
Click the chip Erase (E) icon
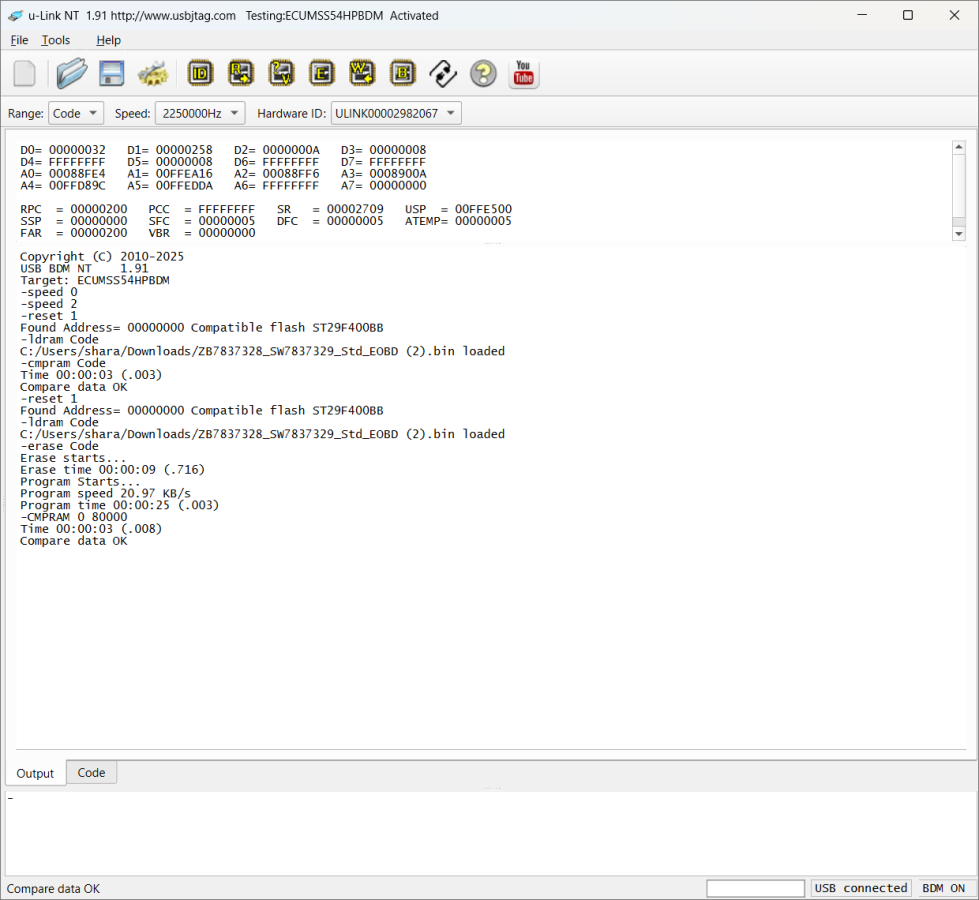pyautogui.click(x=321, y=73)
